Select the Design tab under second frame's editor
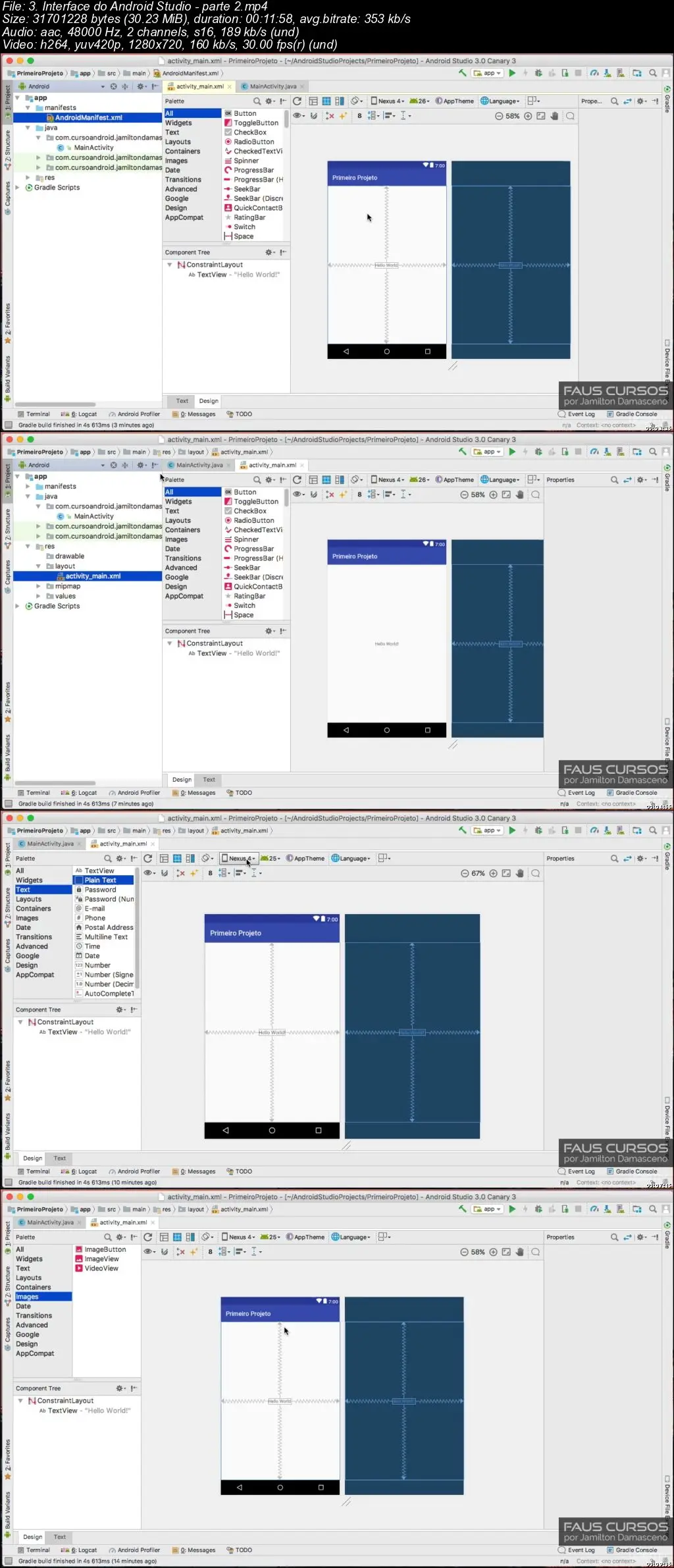This screenshot has height=1568, width=674. (x=182, y=780)
